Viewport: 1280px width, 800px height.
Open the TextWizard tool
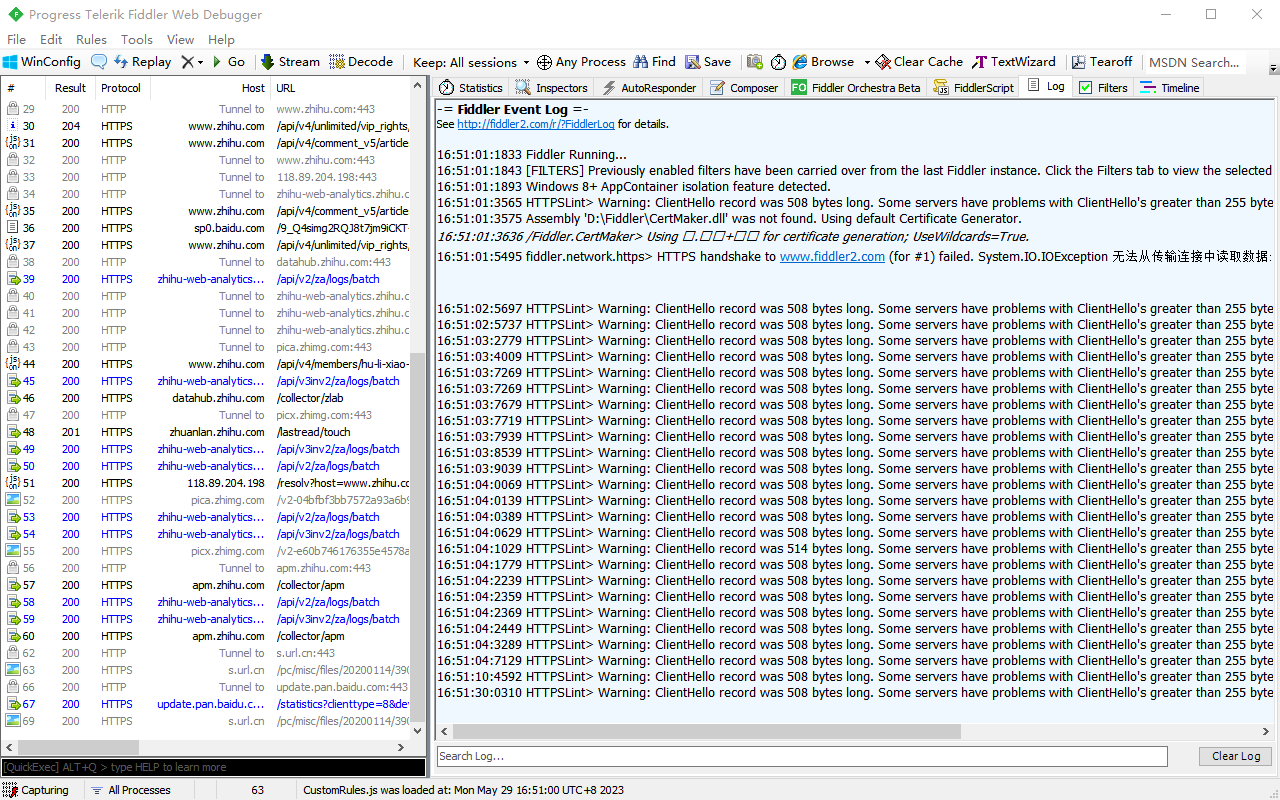(1014, 62)
